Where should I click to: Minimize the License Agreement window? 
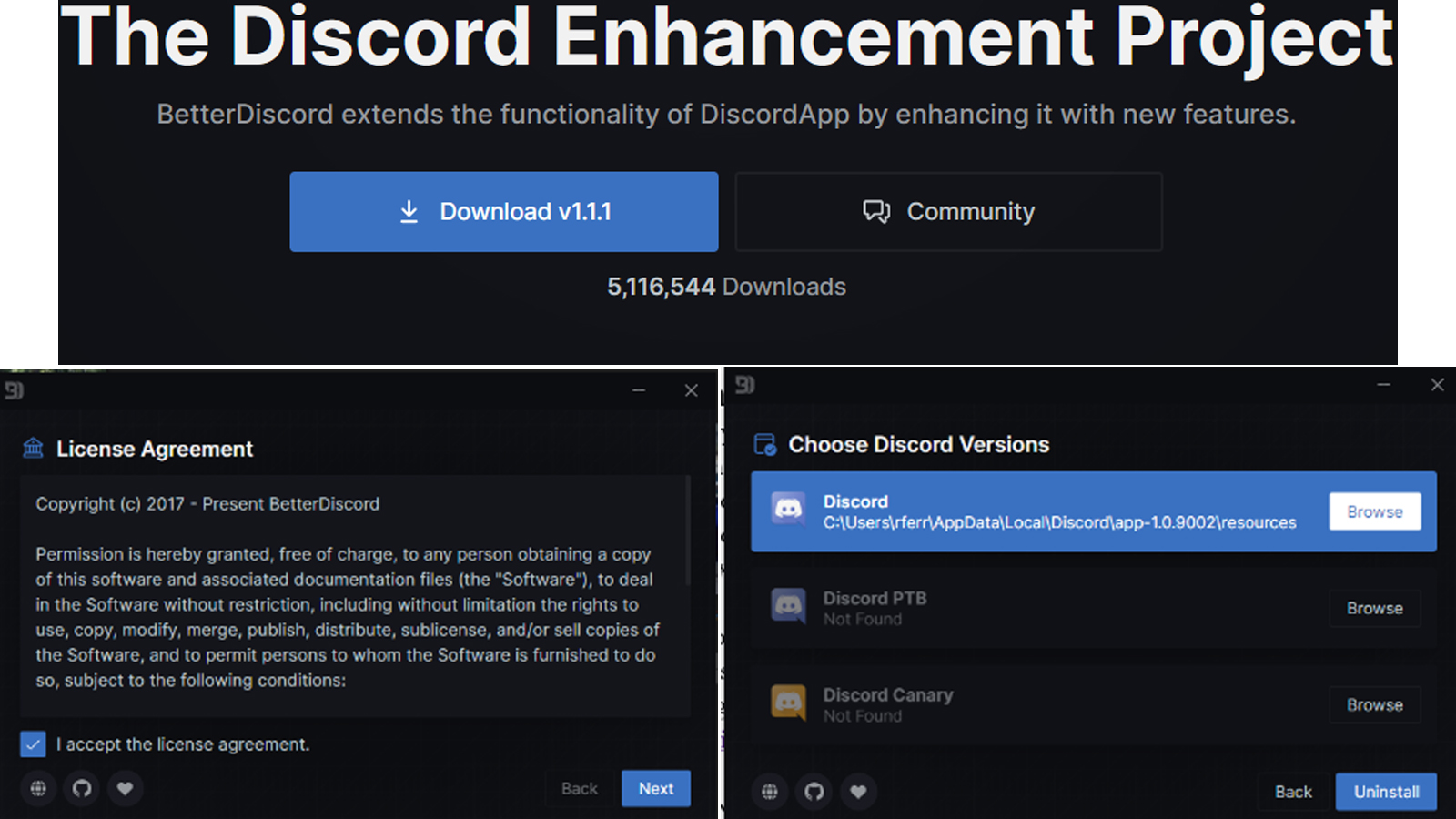pyautogui.click(x=639, y=390)
